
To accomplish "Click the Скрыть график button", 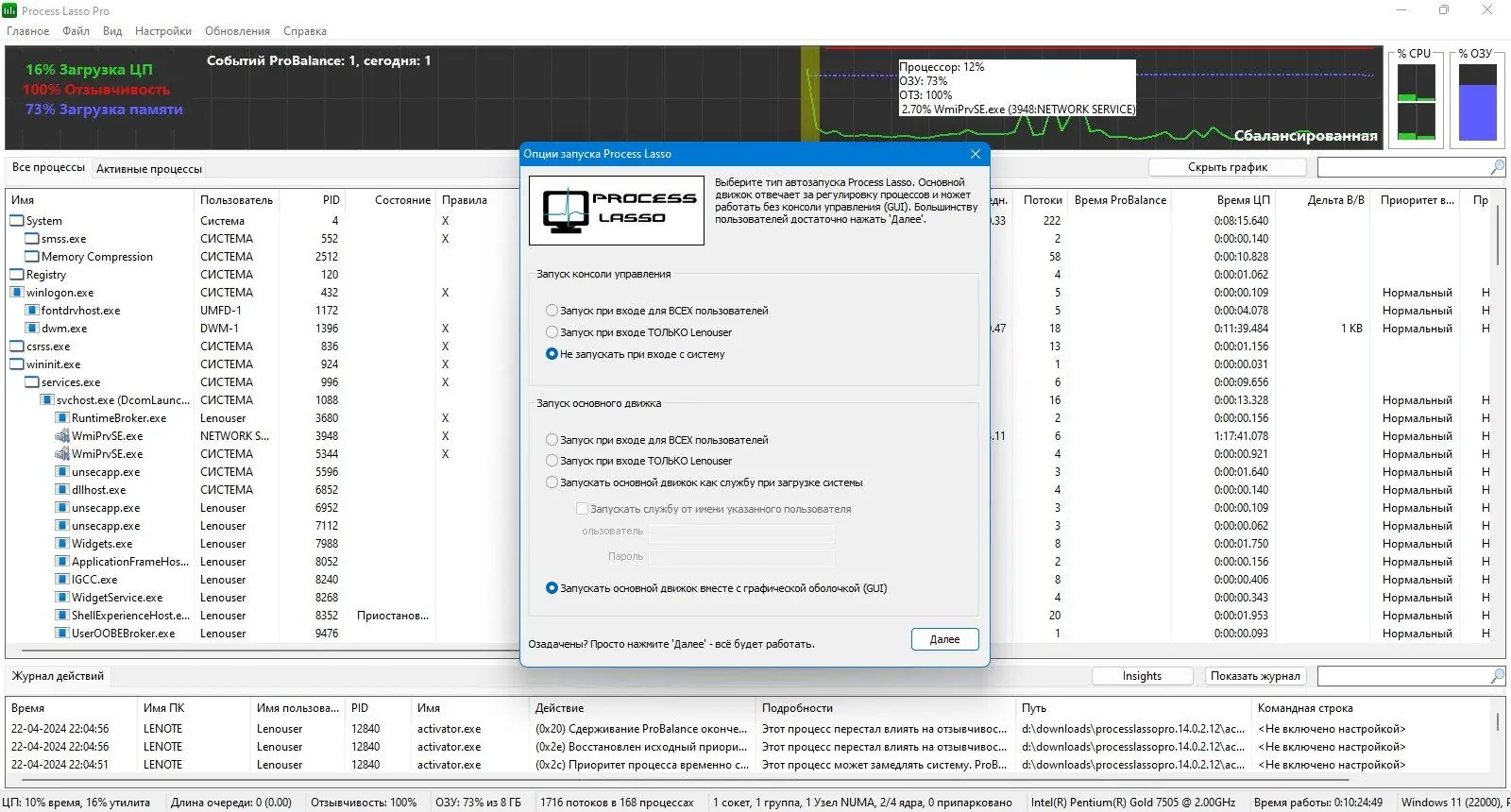I will pos(1228,167).
